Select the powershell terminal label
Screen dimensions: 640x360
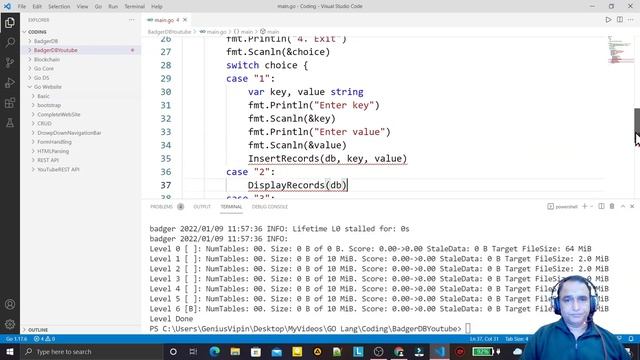click(x=562, y=207)
